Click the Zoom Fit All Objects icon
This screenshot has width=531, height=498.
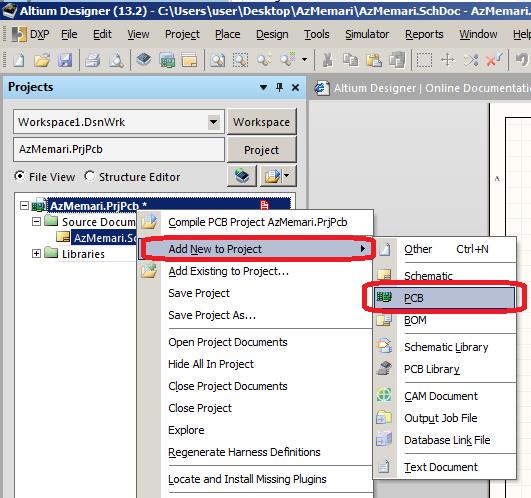coord(217,60)
